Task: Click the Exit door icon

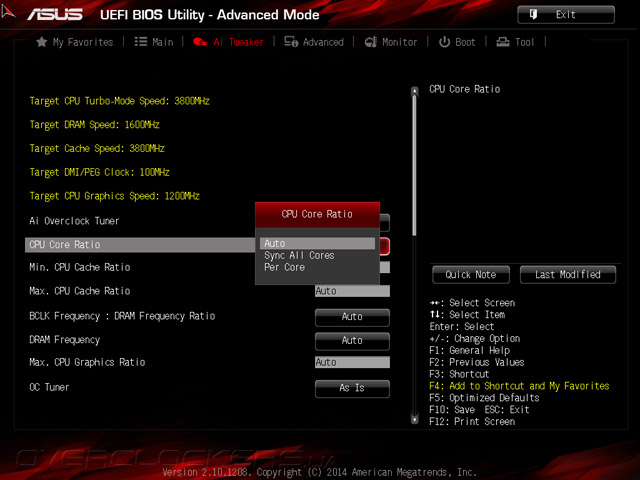Action: (533, 14)
